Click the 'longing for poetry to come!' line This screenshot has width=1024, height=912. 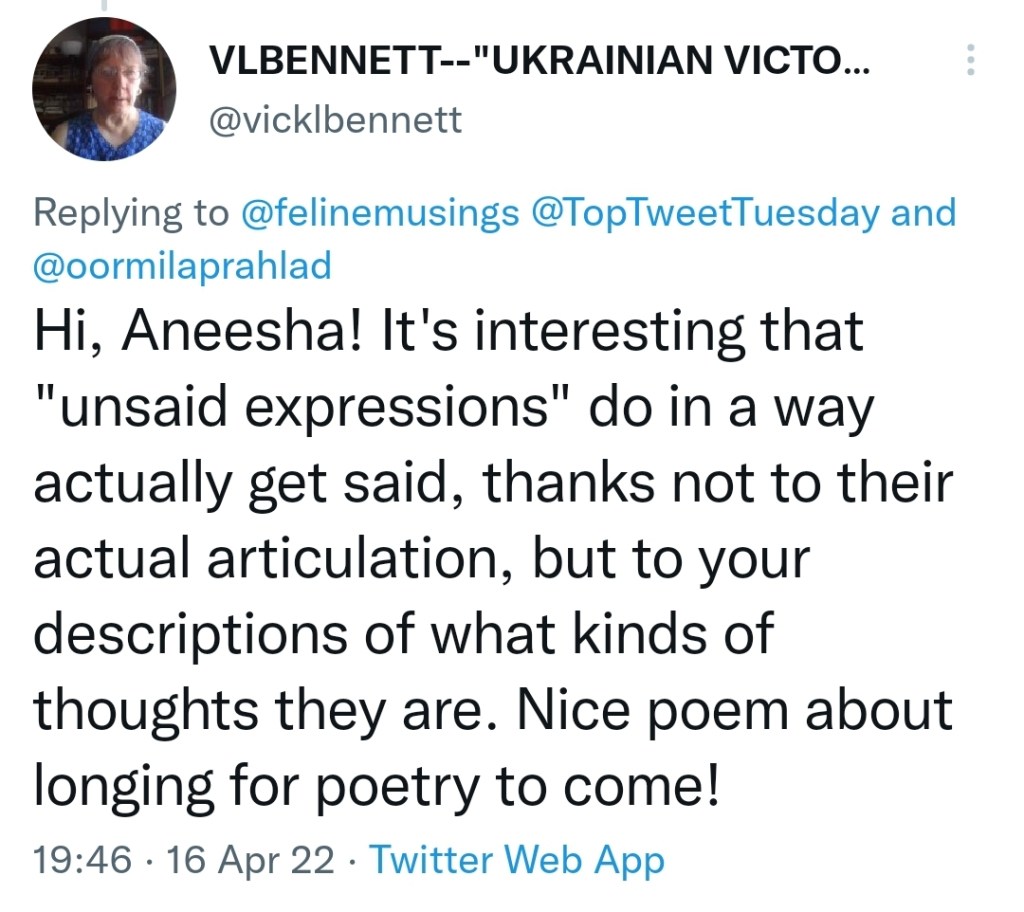pyautogui.click(x=375, y=787)
